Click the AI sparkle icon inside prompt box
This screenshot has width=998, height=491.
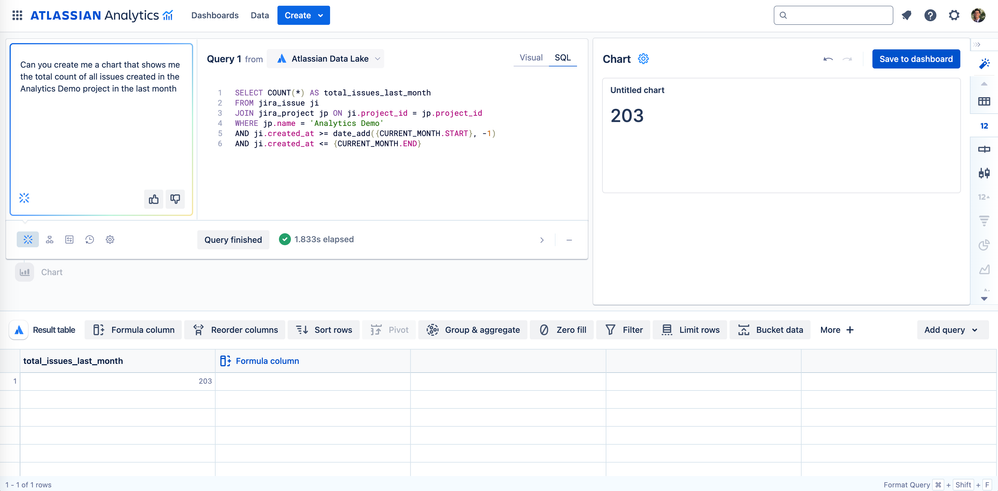tap(24, 198)
